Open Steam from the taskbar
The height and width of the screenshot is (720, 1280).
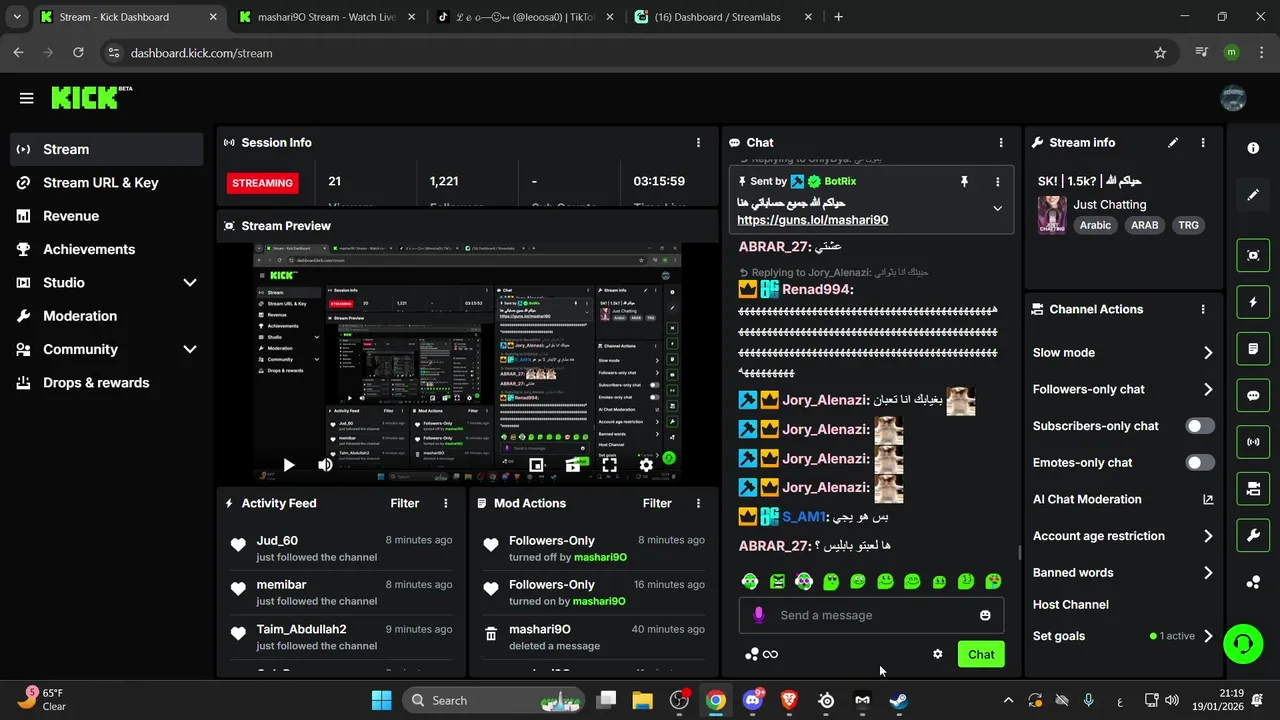click(898, 700)
